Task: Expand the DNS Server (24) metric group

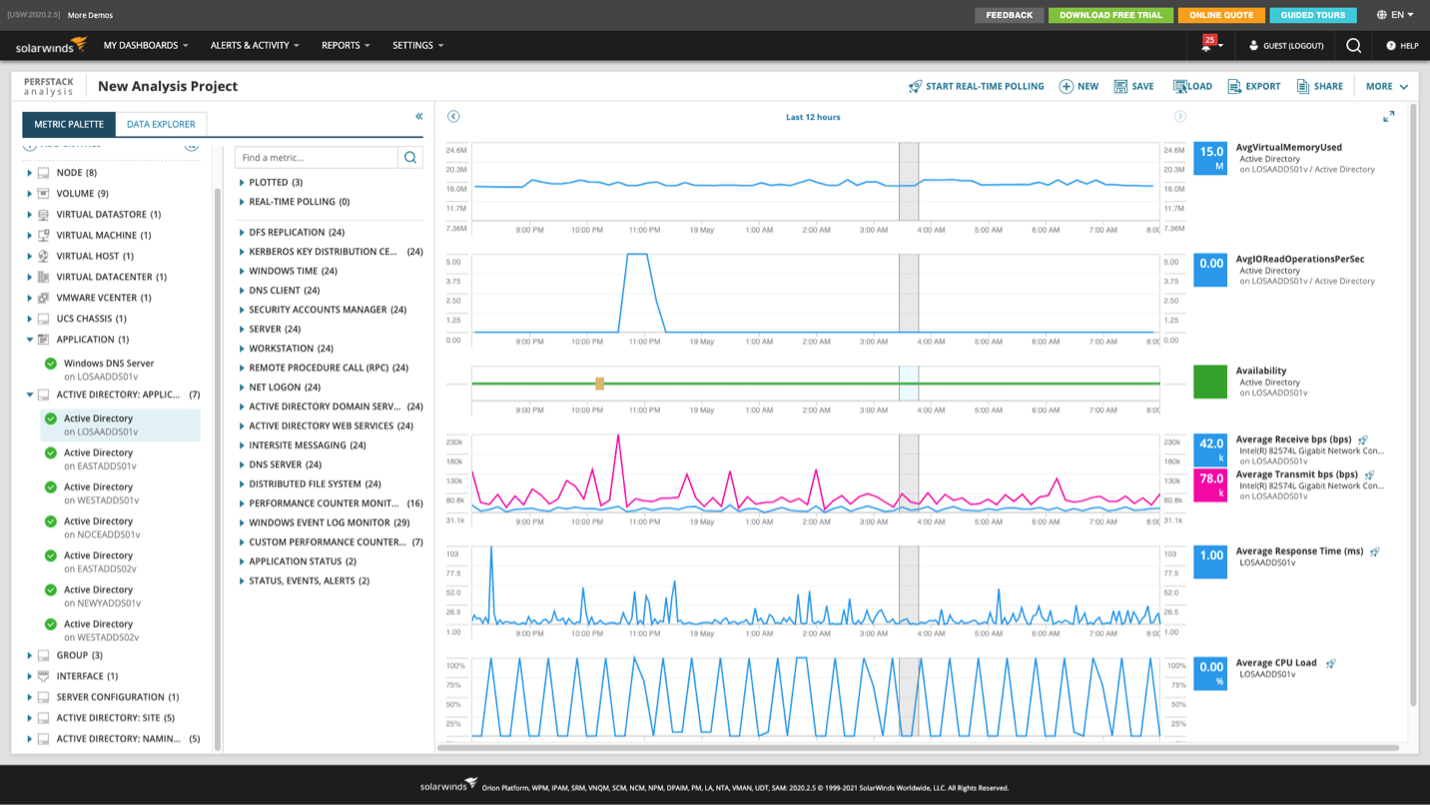Action: pos(242,465)
